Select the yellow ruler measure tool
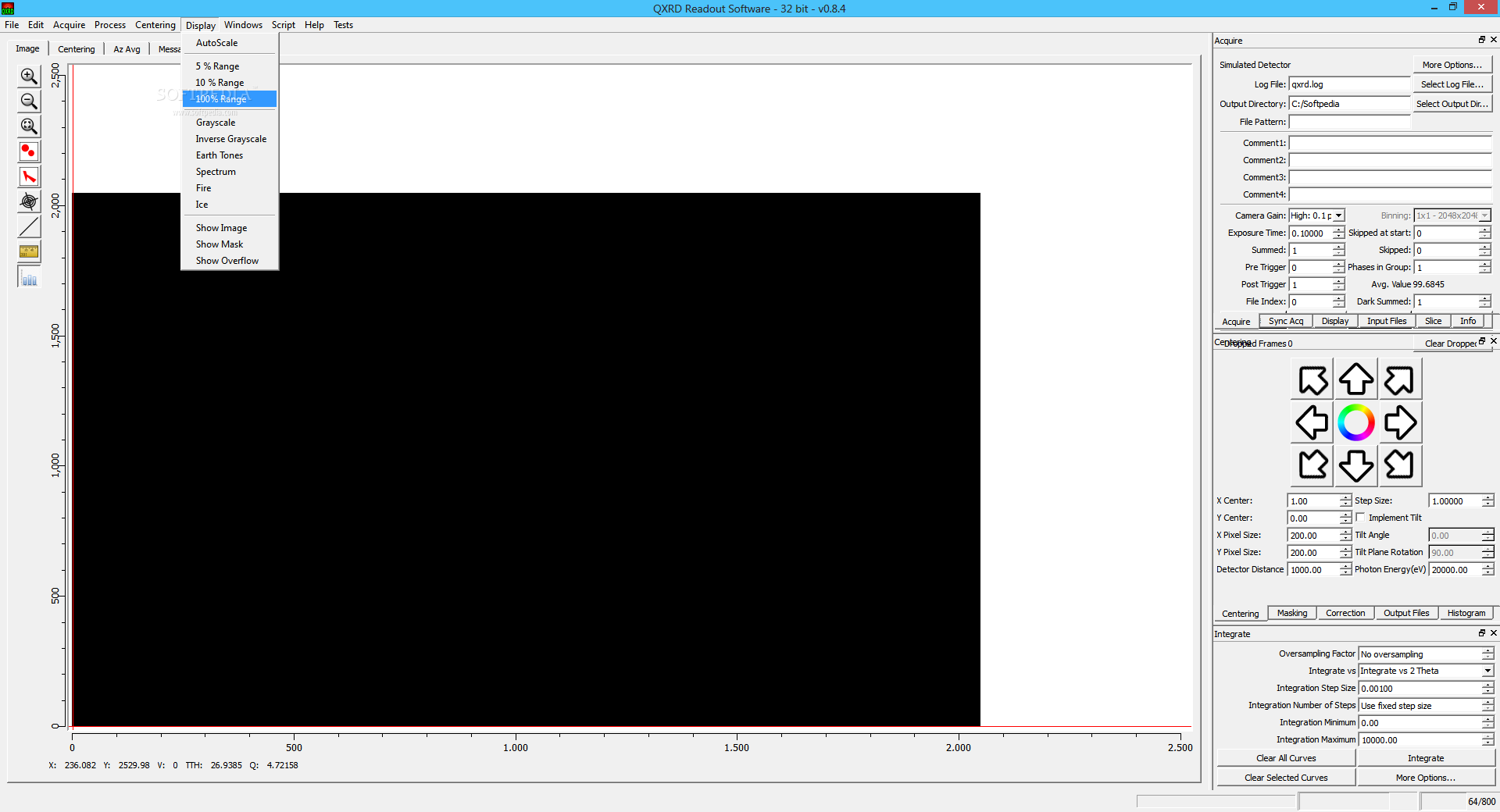1500x812 pixels. pos(29,251)
